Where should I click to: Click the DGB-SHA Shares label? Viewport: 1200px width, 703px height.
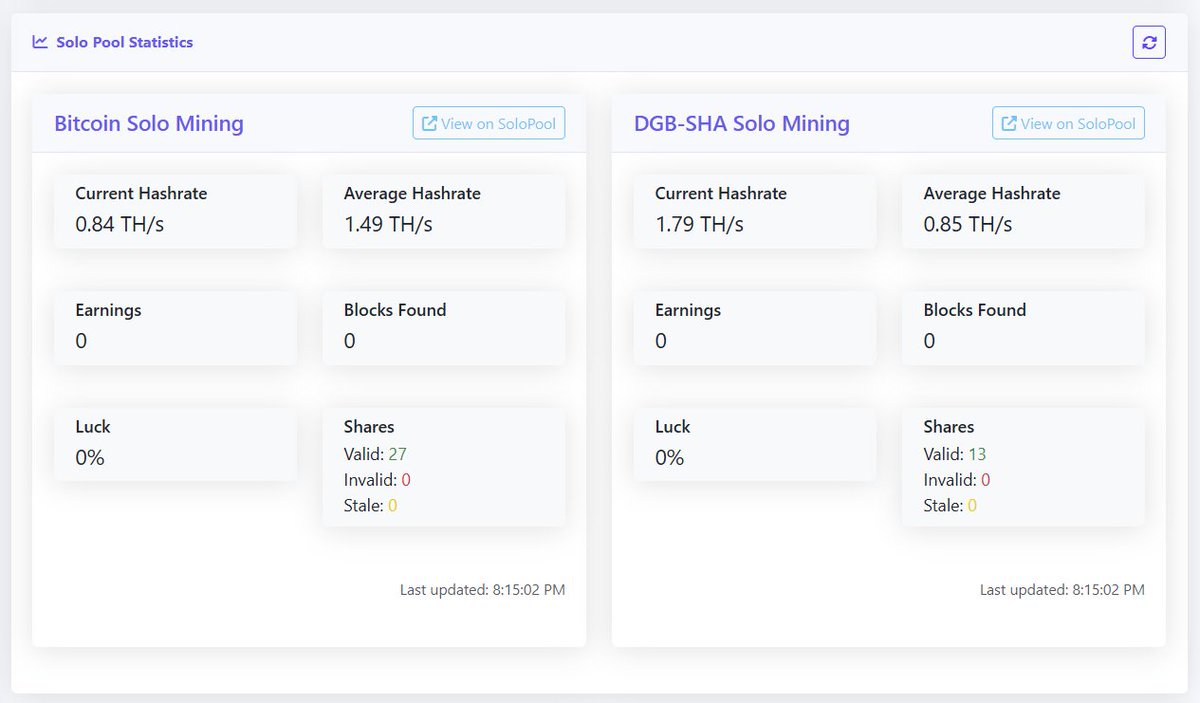pyautogui.click(x=949, y=427)
